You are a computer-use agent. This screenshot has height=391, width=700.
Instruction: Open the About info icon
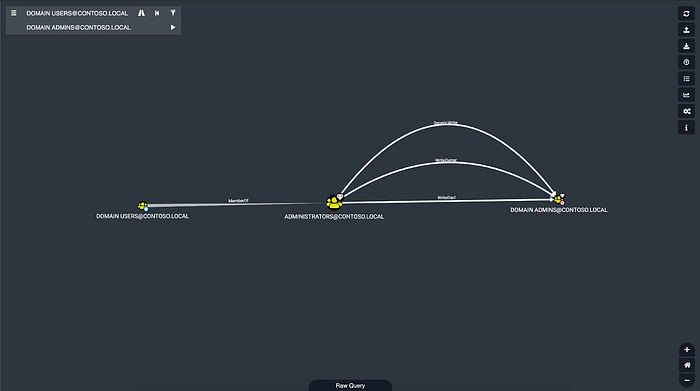pyautogui.click(x=686, y=128)
